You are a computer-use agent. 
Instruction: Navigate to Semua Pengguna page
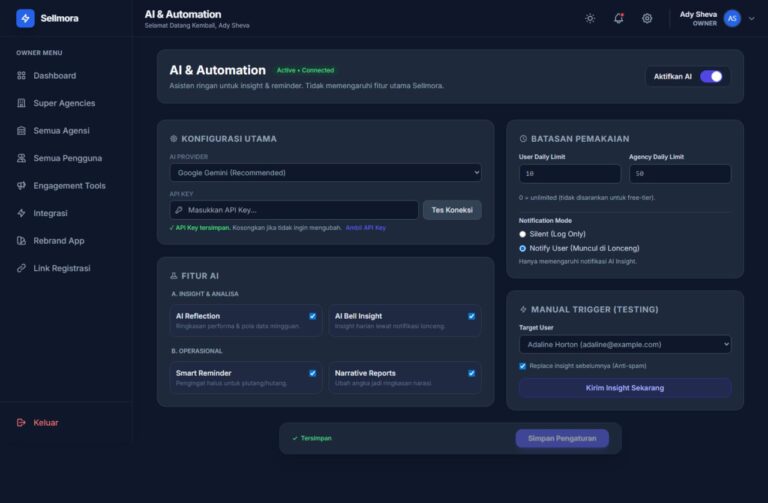point(67,158)
